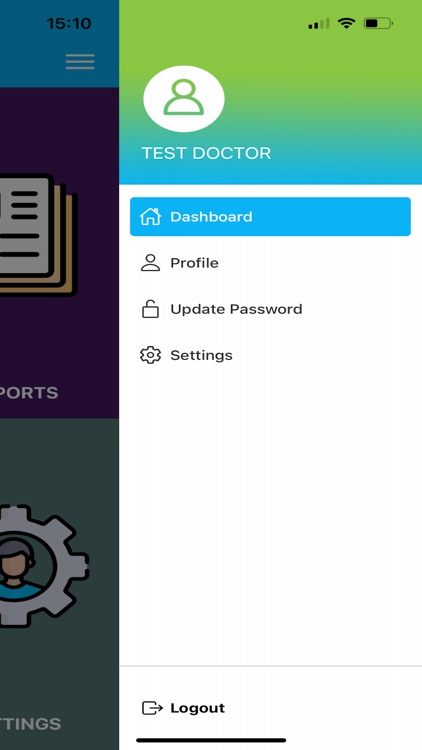Tap the hamburger menu icon
This screenshot has height=750, width=422.
[80, 62]
